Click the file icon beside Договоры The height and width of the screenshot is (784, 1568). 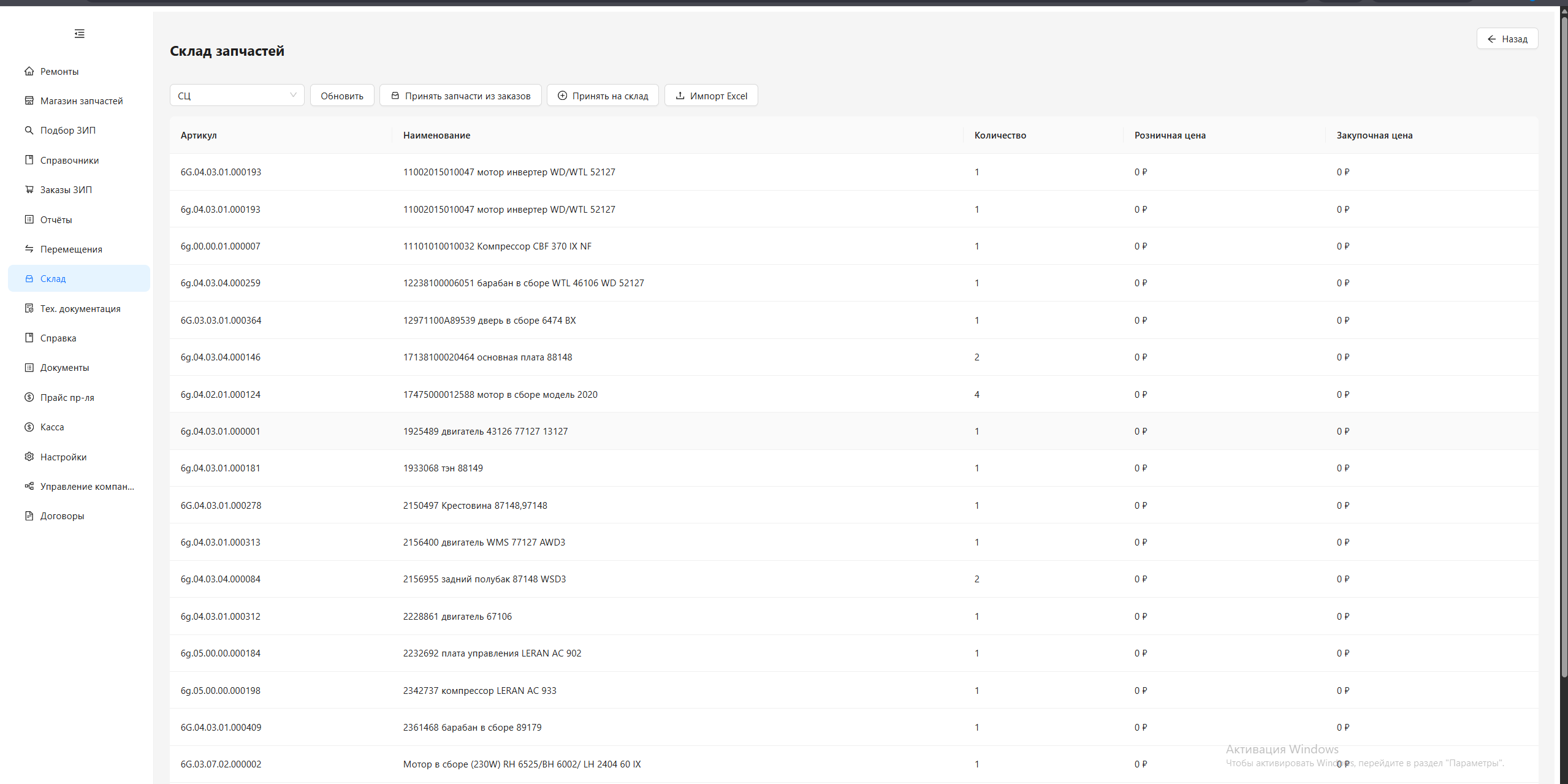click(29, 516)
